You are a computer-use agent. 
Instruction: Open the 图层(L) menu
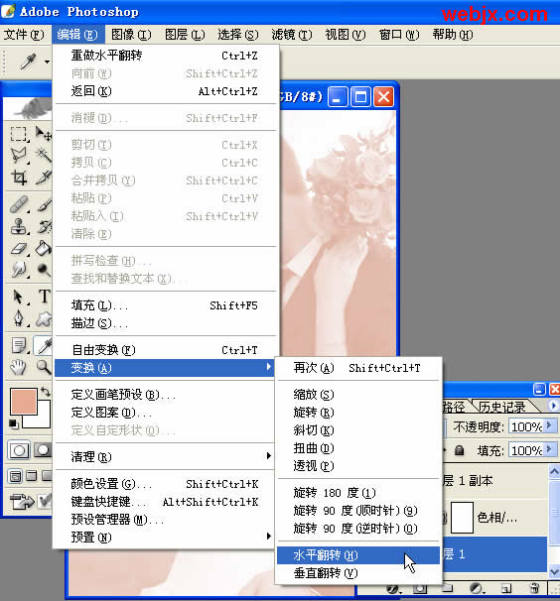[185, 35]
